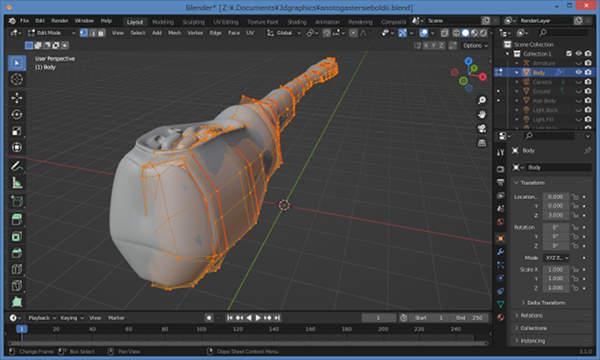Collapse the Transform panel
600x360 pixels.
tap(532, 183)
